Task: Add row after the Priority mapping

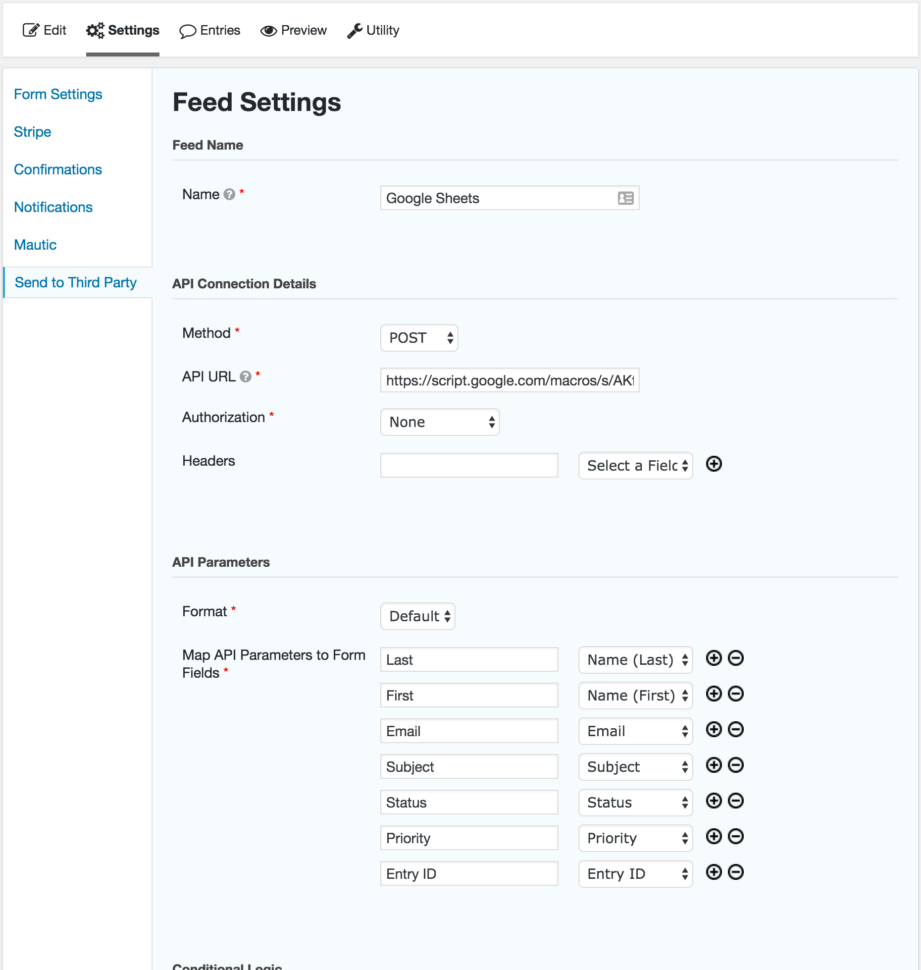Action: tap(714, 836)
